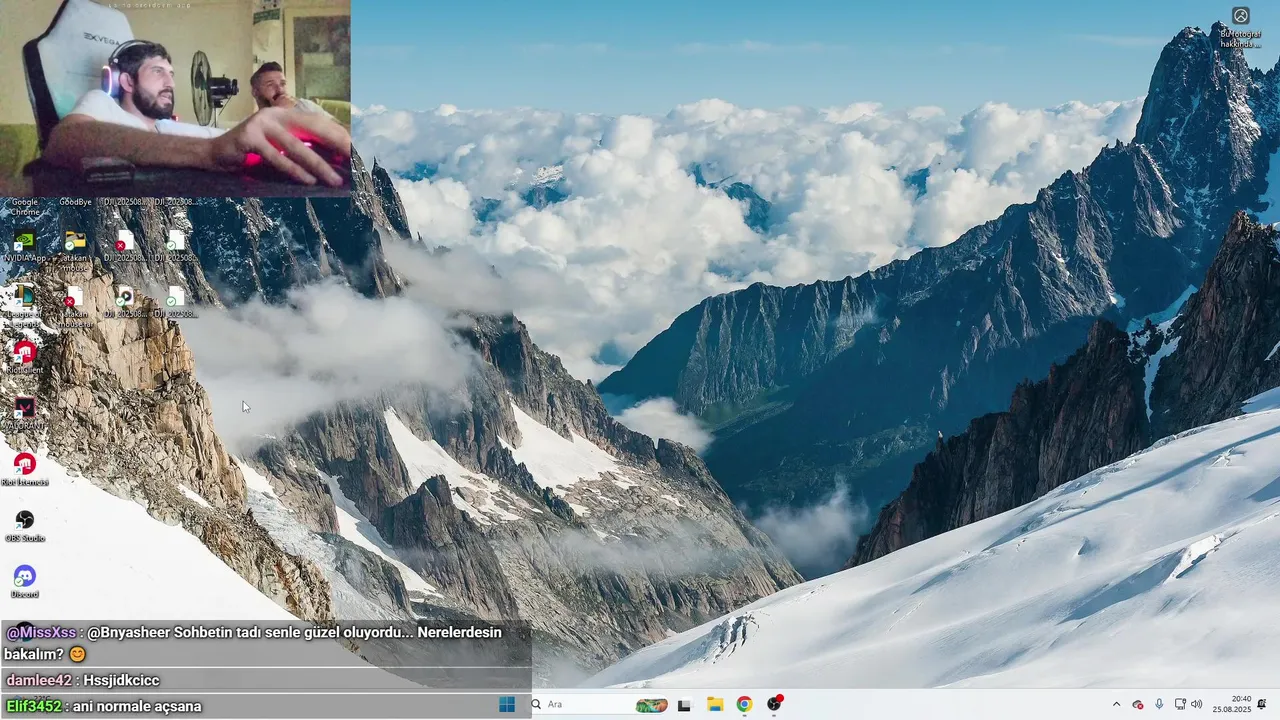Screen dimensions: 1280x720
Task: Open the clock showing 20:40 25.08.2025
Action: [x=1232, y=704]
